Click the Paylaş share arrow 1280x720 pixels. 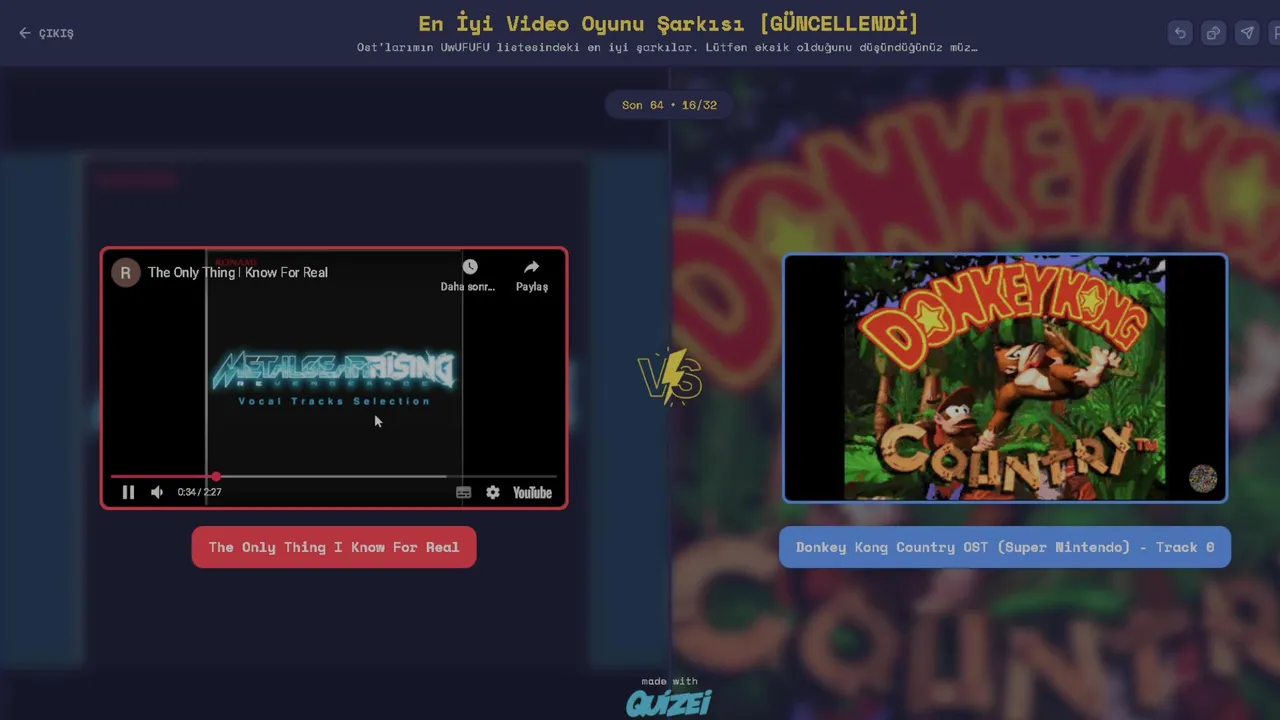pyautogui.click(x=532, y=267)
